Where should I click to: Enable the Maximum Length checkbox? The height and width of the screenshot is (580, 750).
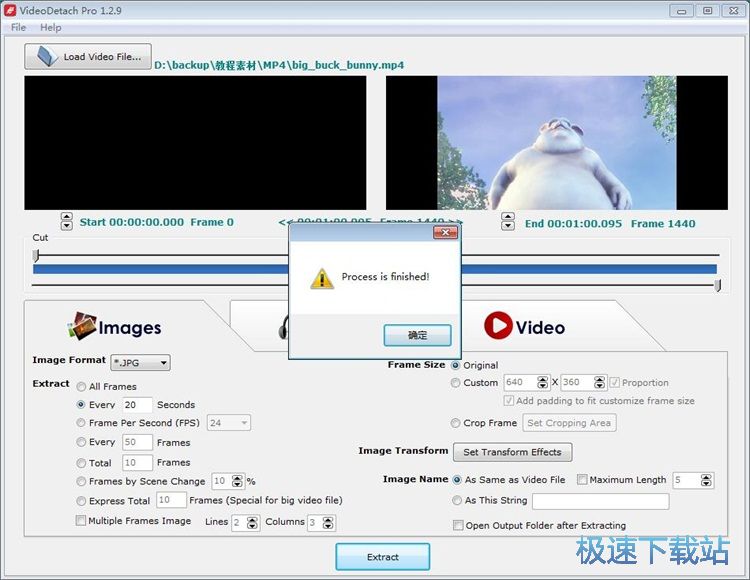(582, 479)
